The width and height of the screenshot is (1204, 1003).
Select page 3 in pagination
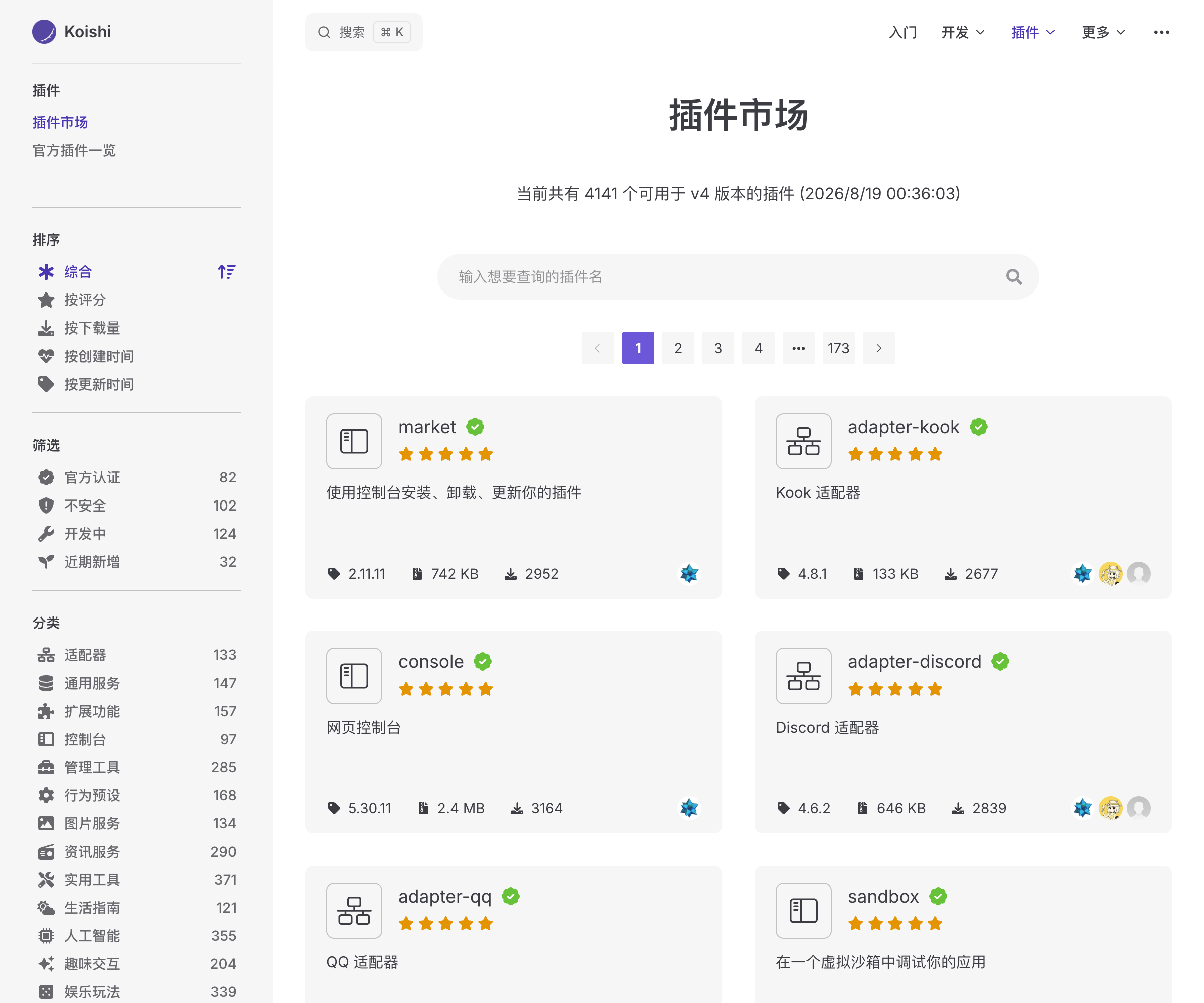tap(718, 348)
